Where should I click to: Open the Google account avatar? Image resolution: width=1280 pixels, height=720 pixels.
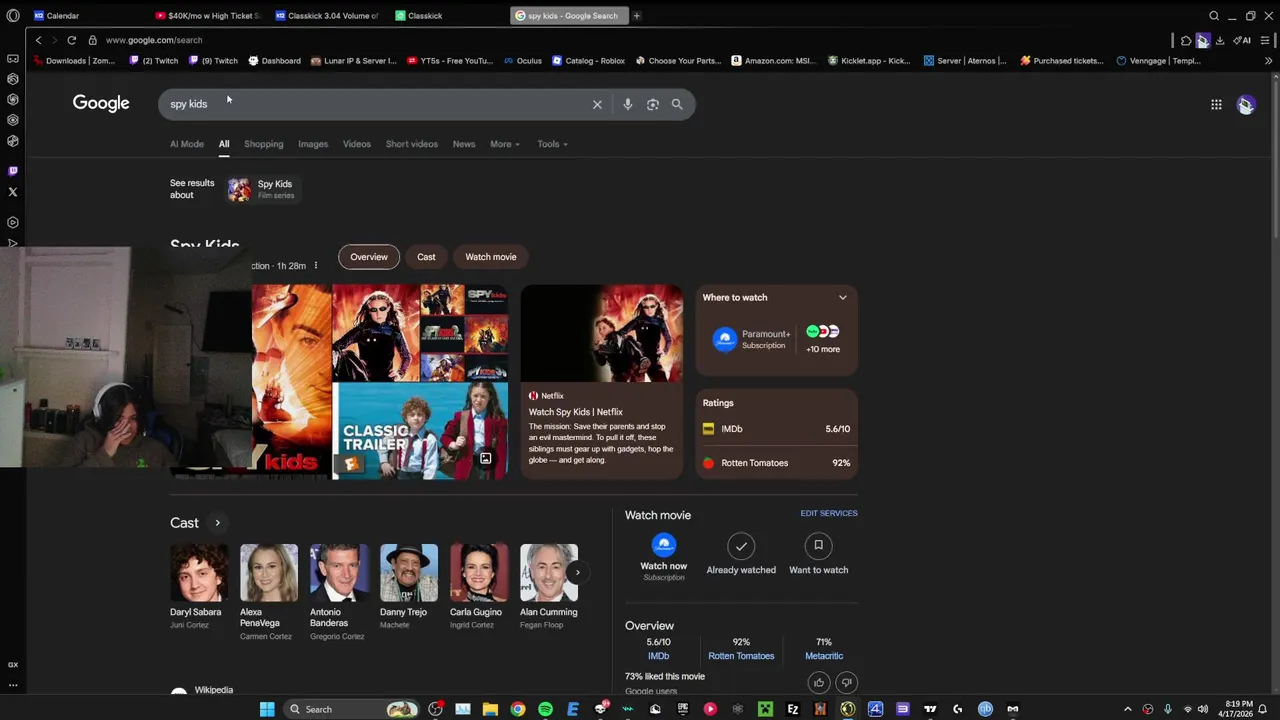(x=1245, y=104)
